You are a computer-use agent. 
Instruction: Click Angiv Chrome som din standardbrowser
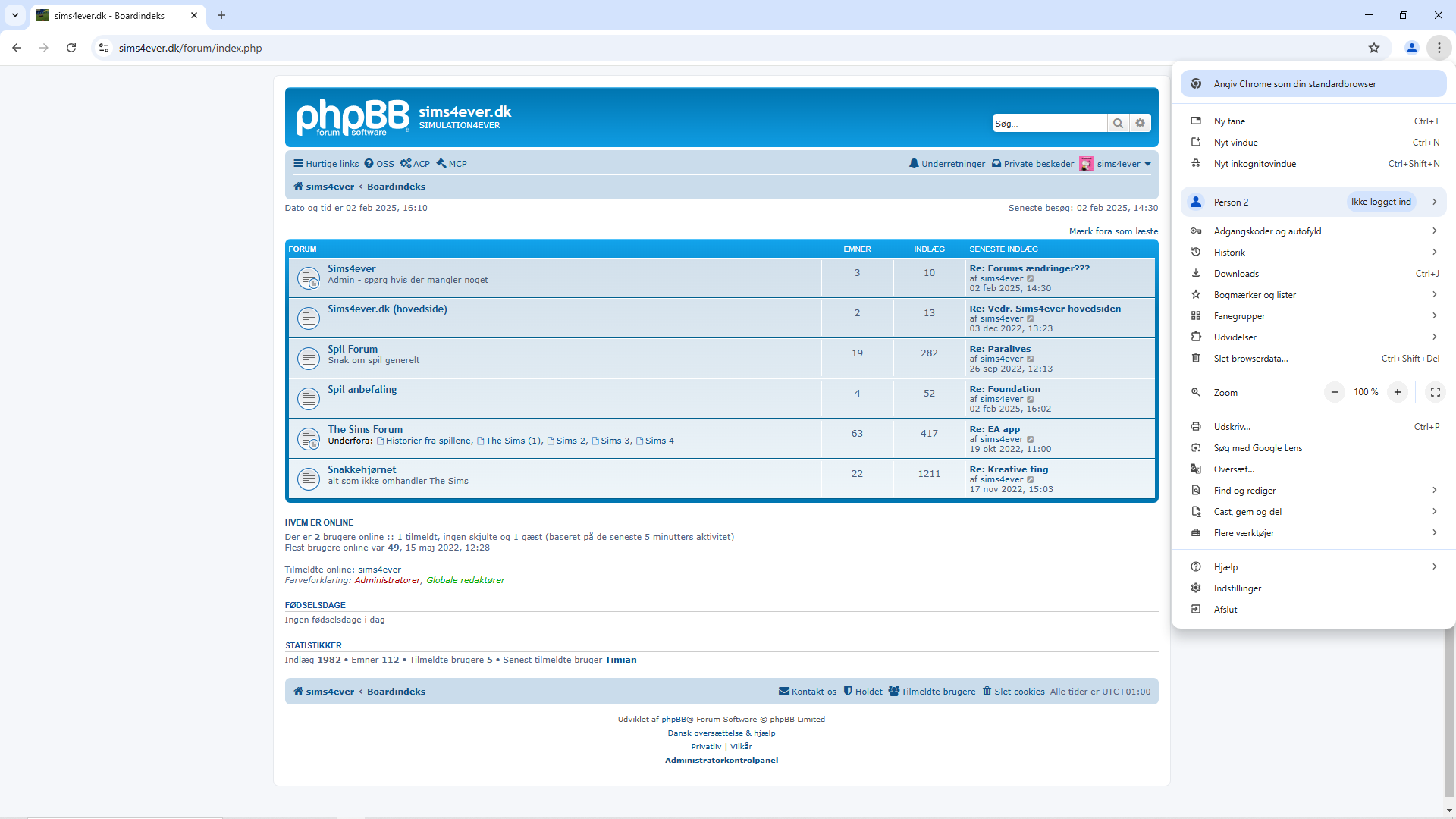point(1313,84)
